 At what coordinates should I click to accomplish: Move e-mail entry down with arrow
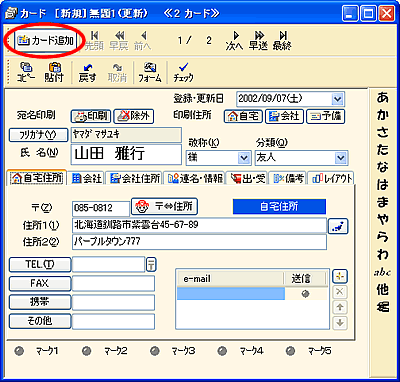[340, 323]
